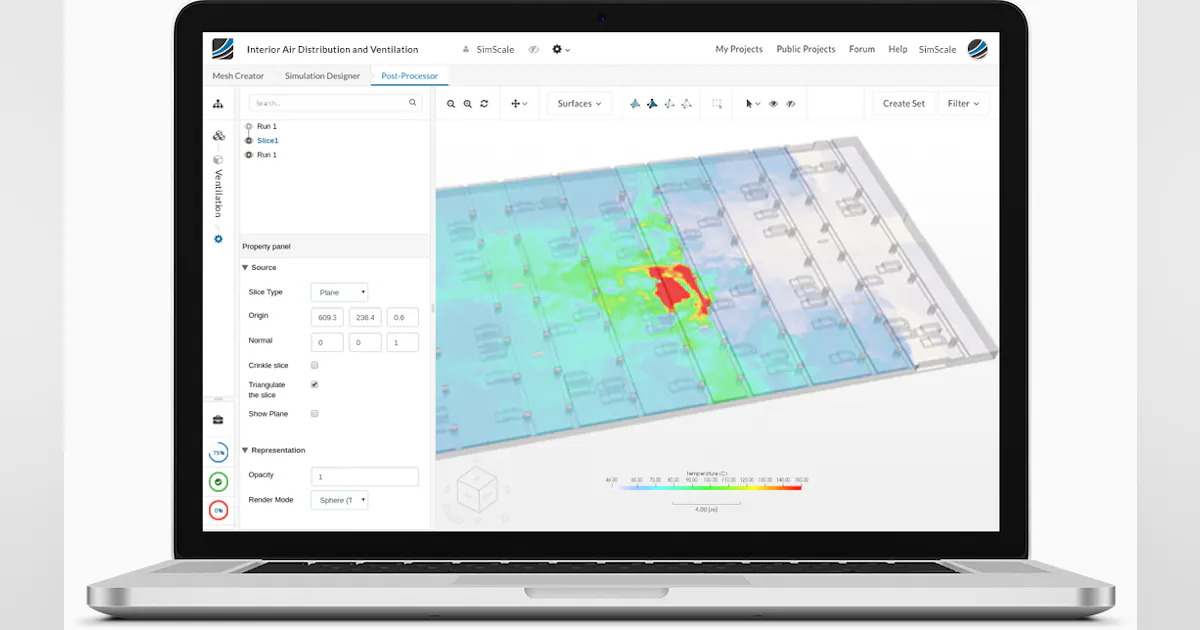Click the green checkmark status circle
Viewport: 1200px width, 630px height.
click(x=218, y=482)
